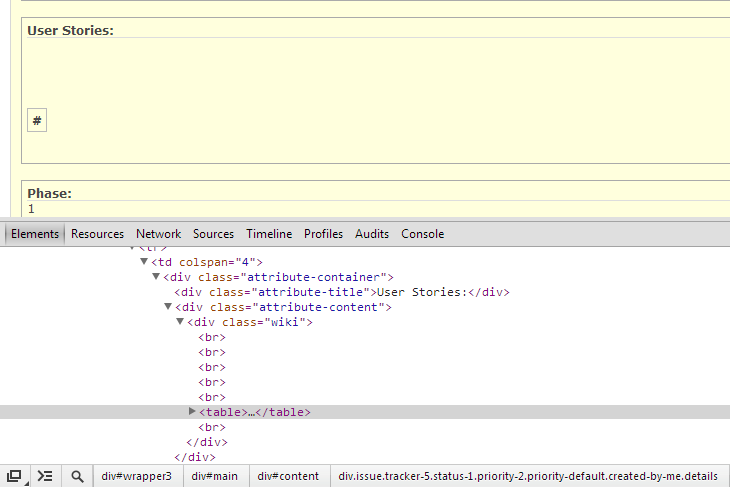Collapse the attribute-content div node
The width and height of the screenshot is (730, 487).
coord(168,307)
